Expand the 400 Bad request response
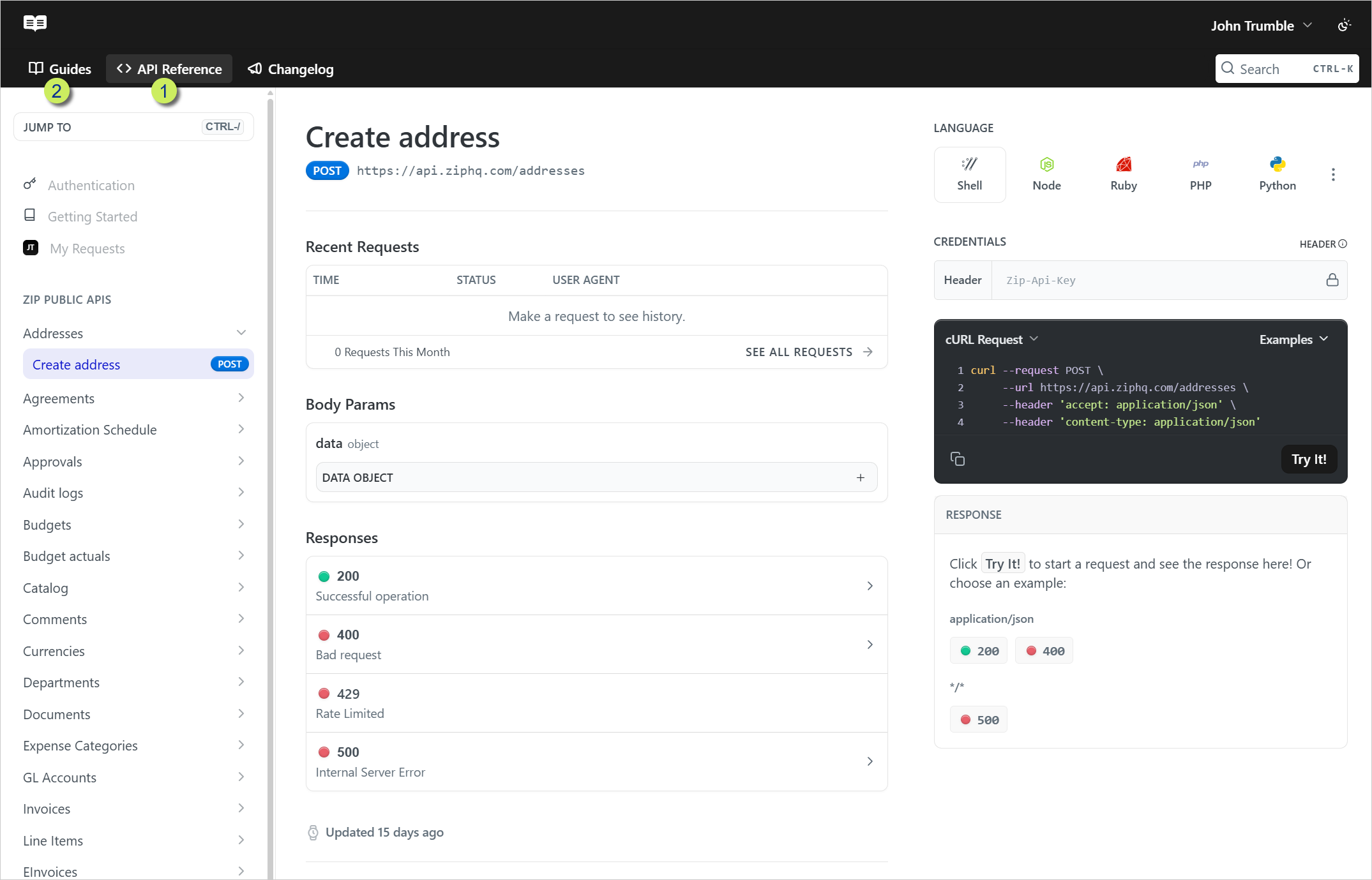Screen dimensions: 1372x880 (x=597, y=645)
